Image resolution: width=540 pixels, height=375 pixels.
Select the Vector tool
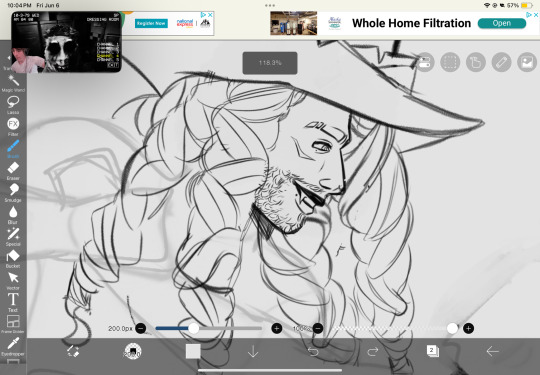13,281
